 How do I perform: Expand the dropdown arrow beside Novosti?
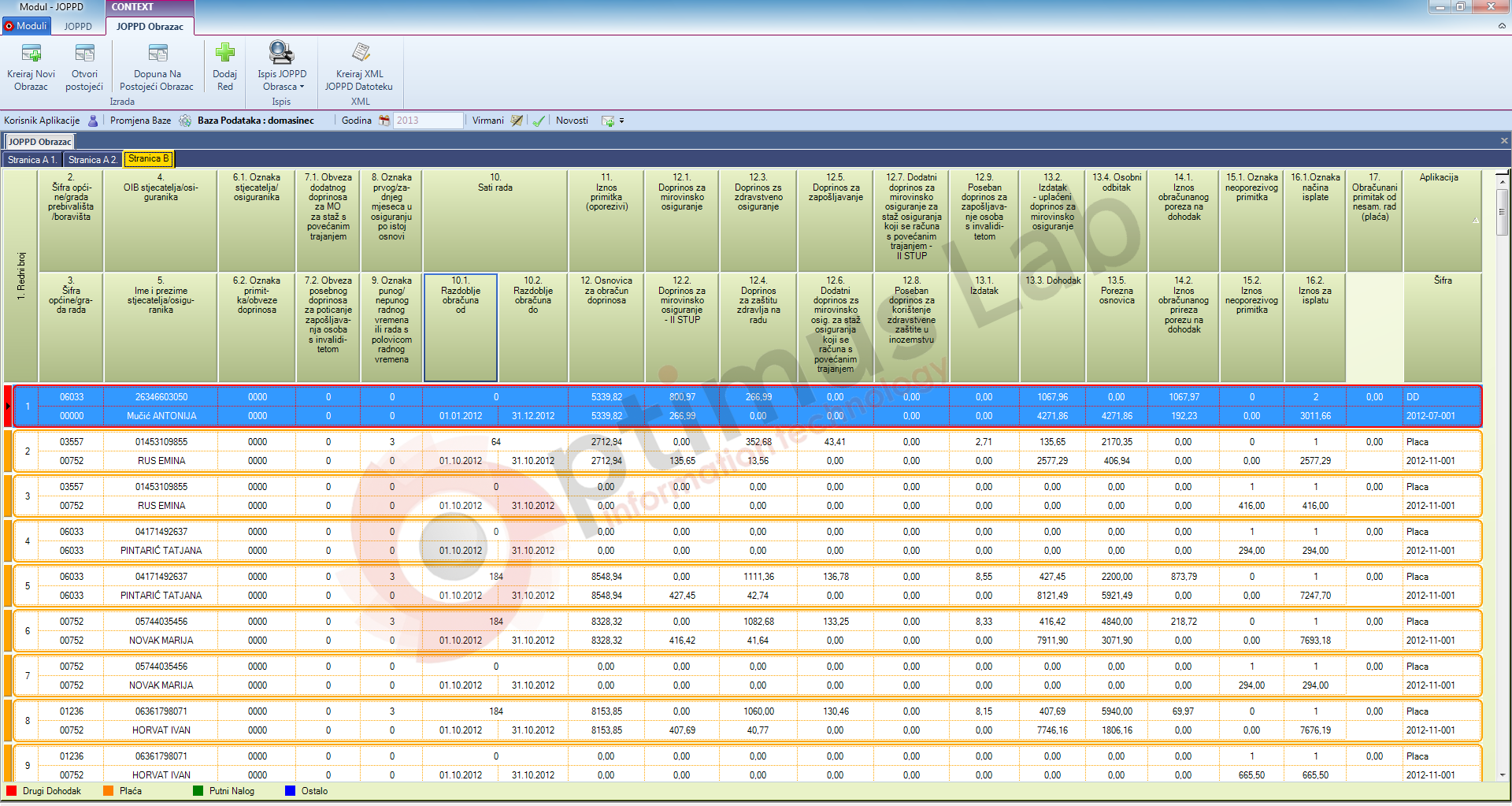pyautogui.click(x=621, y=121)
